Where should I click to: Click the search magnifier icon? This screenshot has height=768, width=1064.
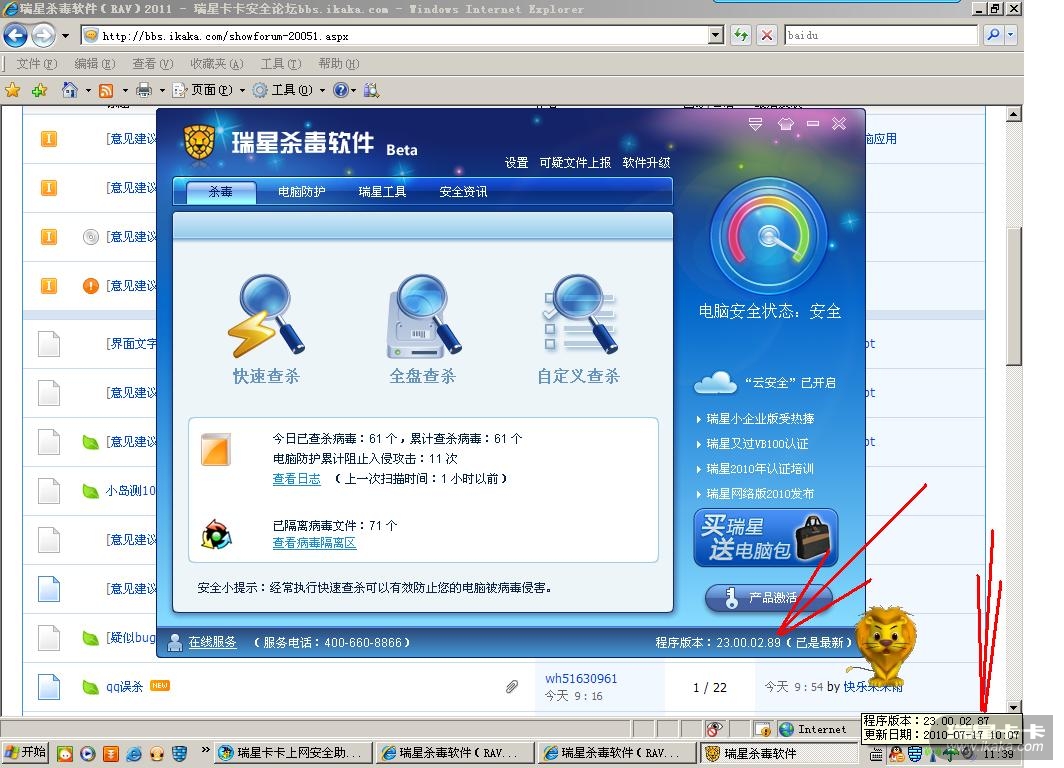[x=993, y=35]
